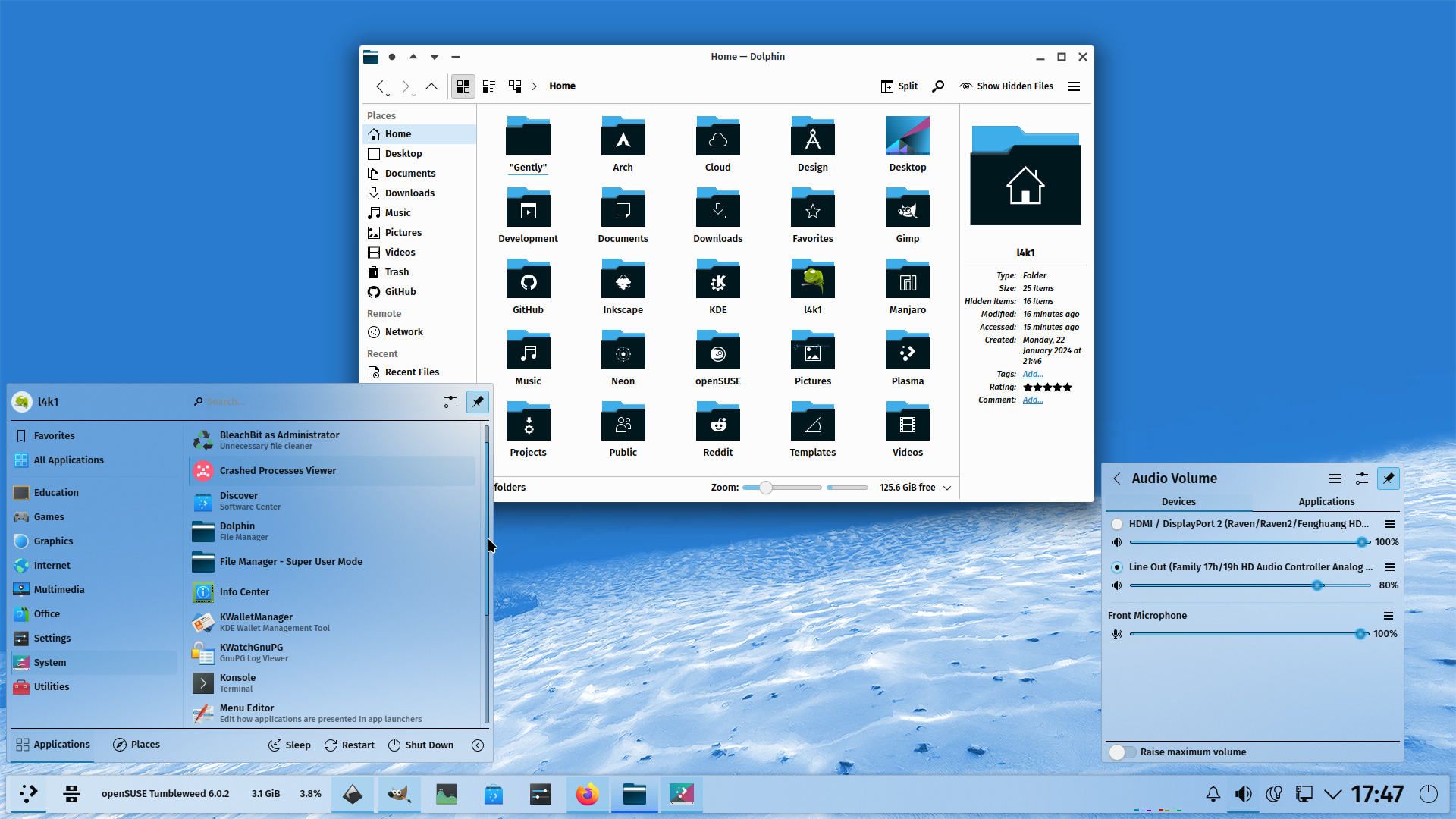Unpin the Audio Volume popup
The width and height of the screenshot is (1456, 819).
pyautogui.click(x=1389, y=479)
